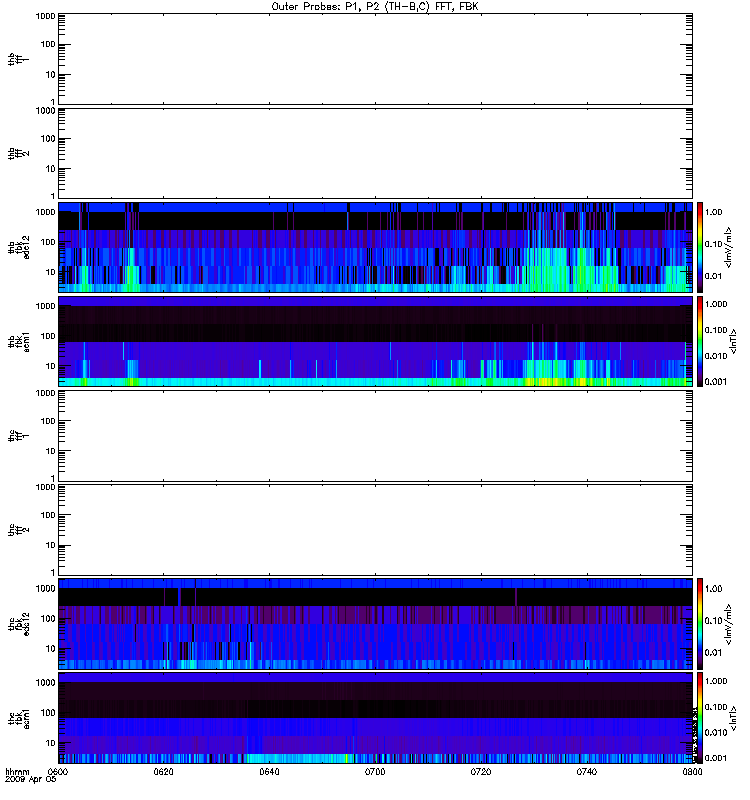Click the '0800' time axis label

pos(692,772)
